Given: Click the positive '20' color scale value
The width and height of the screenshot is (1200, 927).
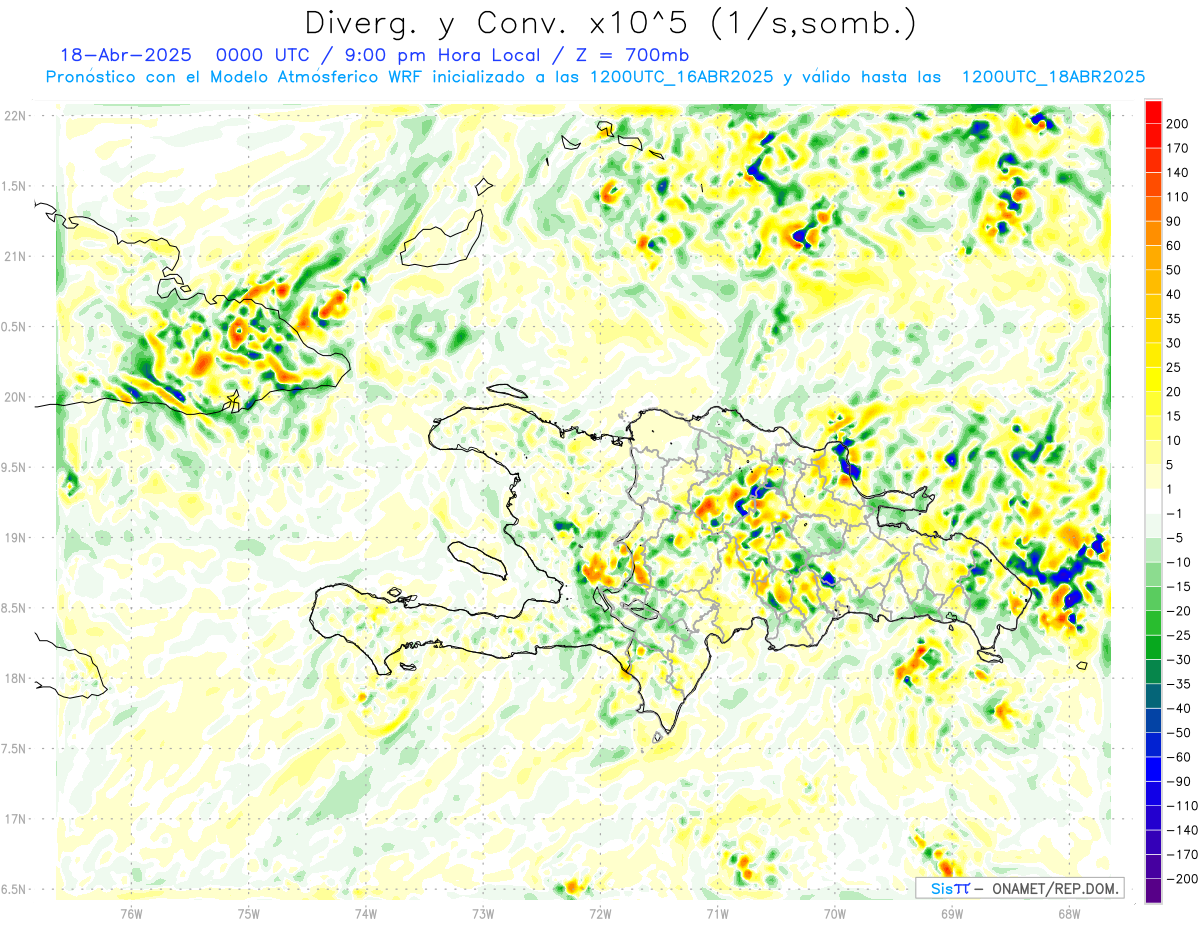Looking at the screenshot, I should coord(1175,392).
